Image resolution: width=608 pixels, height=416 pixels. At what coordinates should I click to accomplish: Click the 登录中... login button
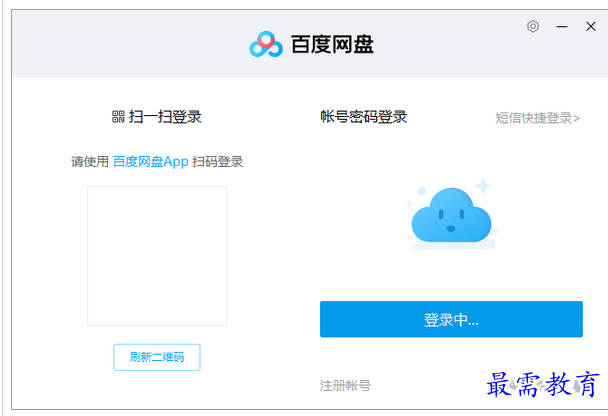click(x=451, y=319)
